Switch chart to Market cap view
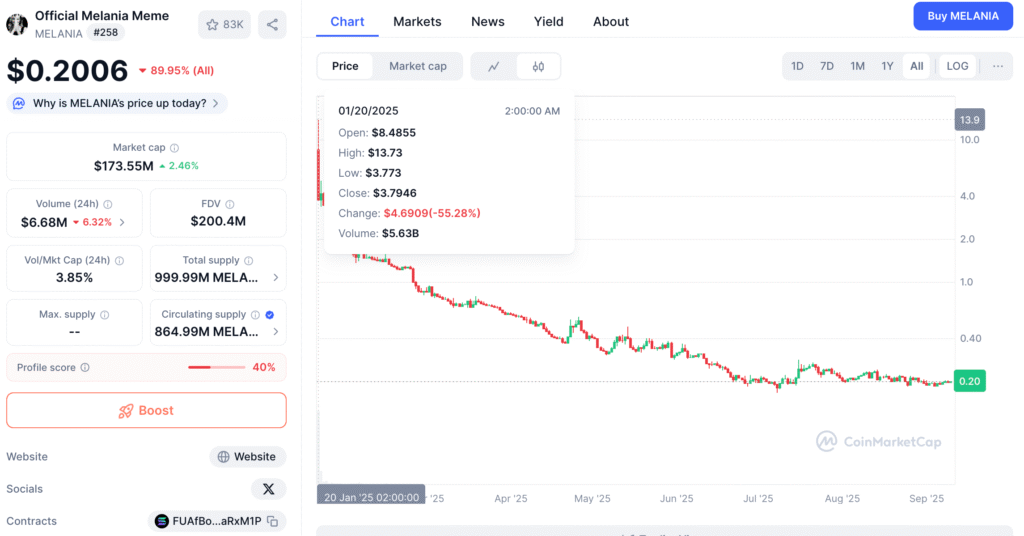Viewport: 1024px width, 536px height. (418, 66)
